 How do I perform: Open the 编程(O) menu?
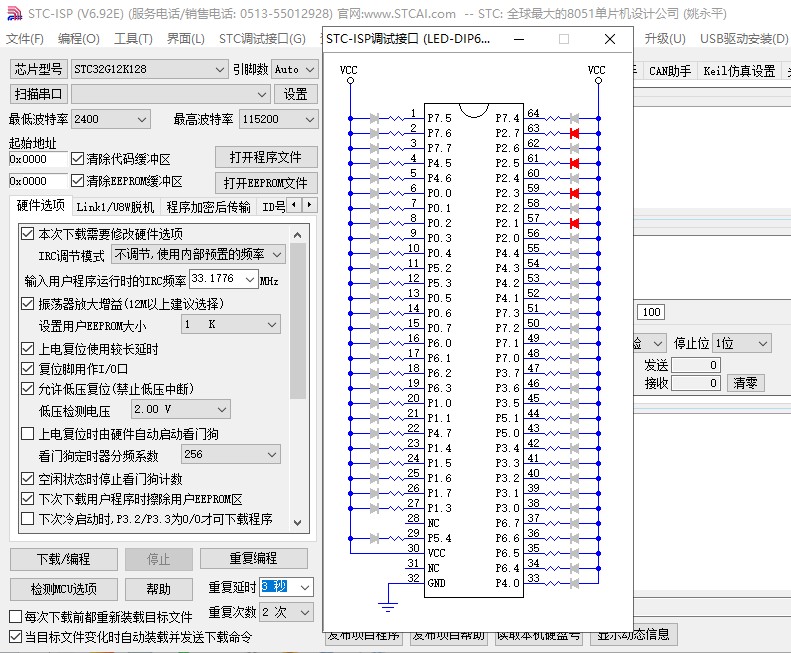[79, 39]
